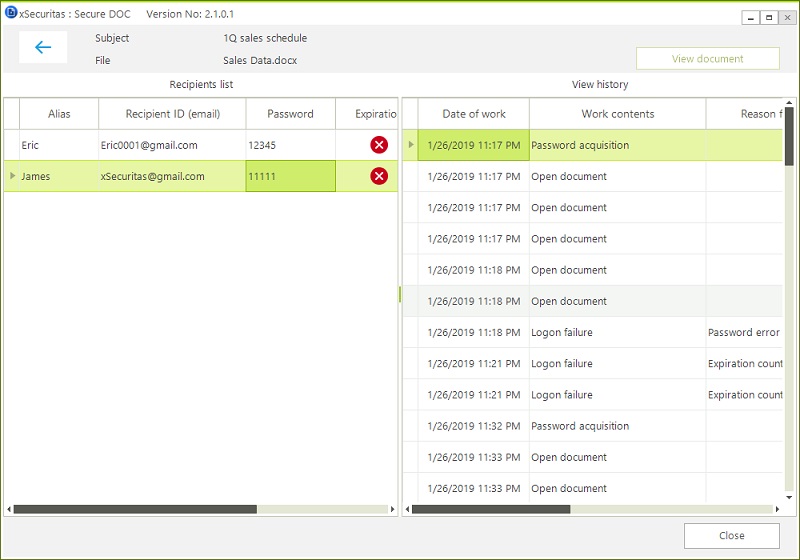The width and height of the screenshot is (800, 560).
Task: Click the Work contents column header
Action: tap(617, 114)
